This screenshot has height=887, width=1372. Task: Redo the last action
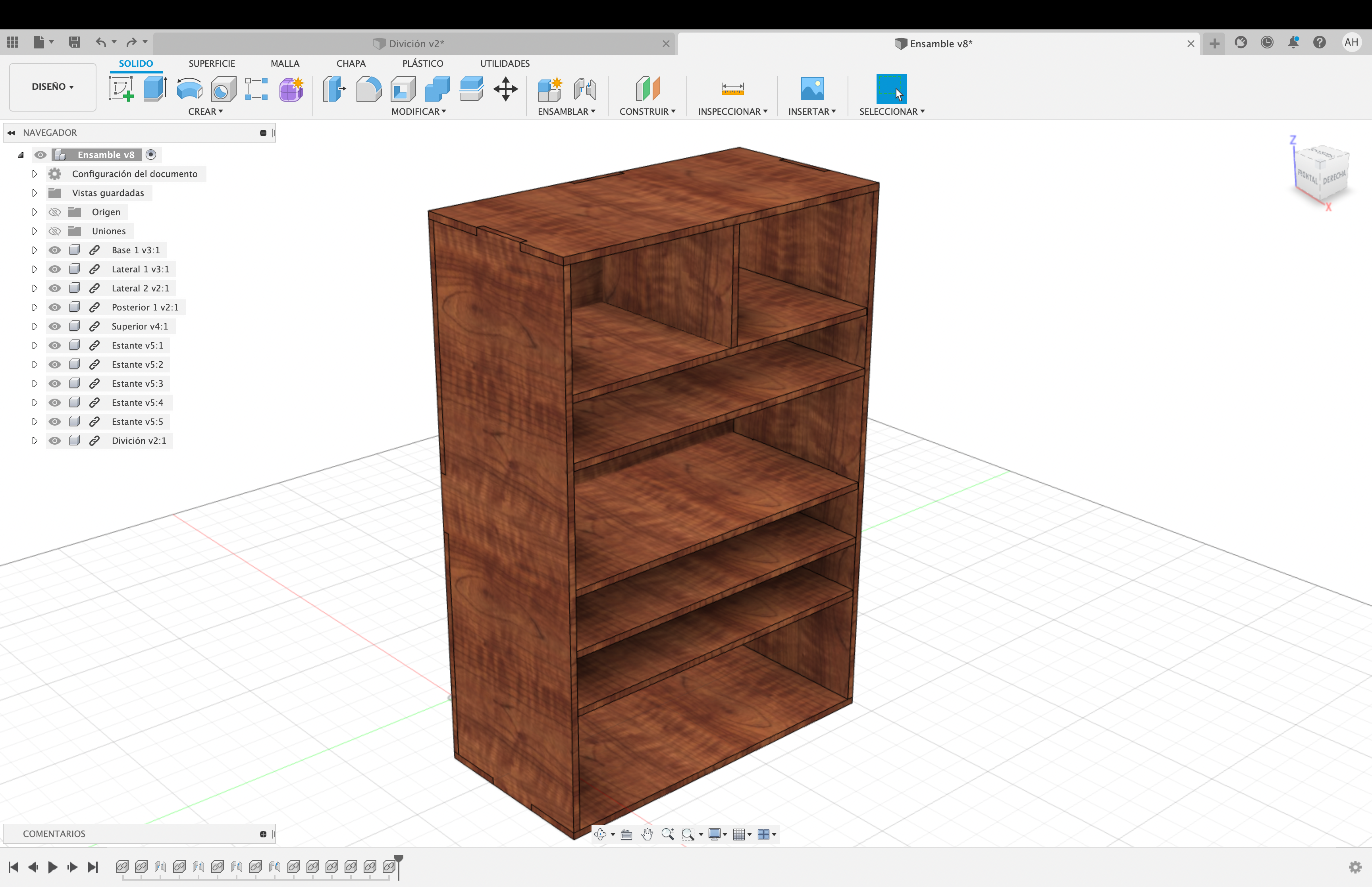[x=132, y=42]
